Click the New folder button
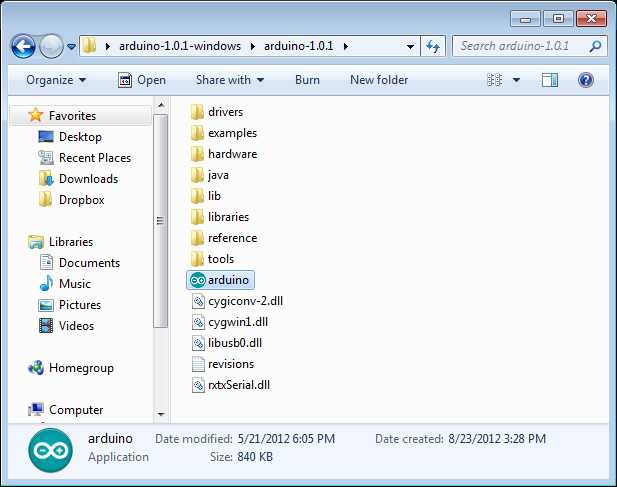 [x=379, y=80]
